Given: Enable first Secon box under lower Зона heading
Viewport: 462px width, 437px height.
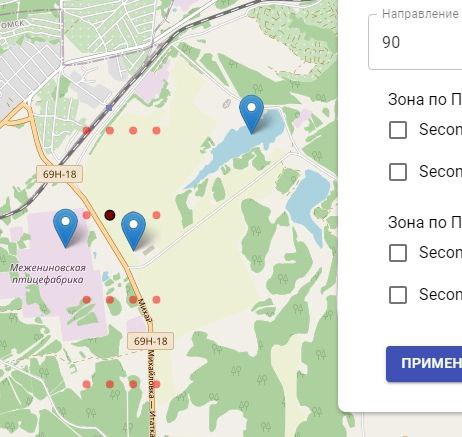Looking at the screenshot, I should coord(398,253).
